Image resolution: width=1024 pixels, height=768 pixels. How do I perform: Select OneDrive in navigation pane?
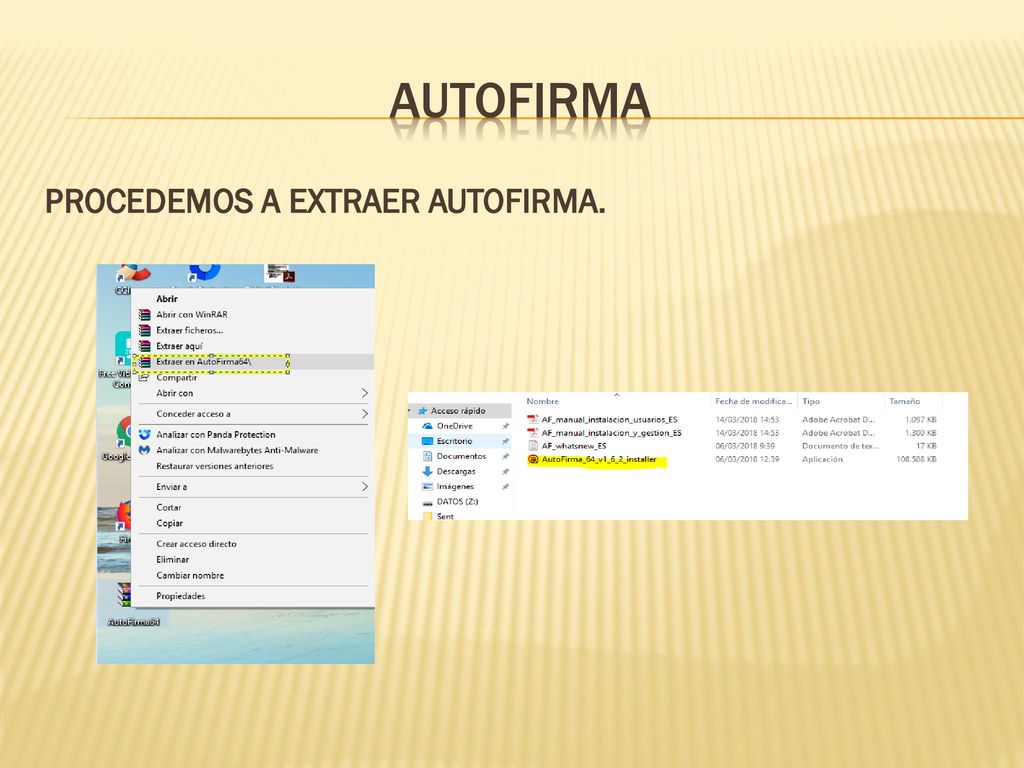click(455, 426)
